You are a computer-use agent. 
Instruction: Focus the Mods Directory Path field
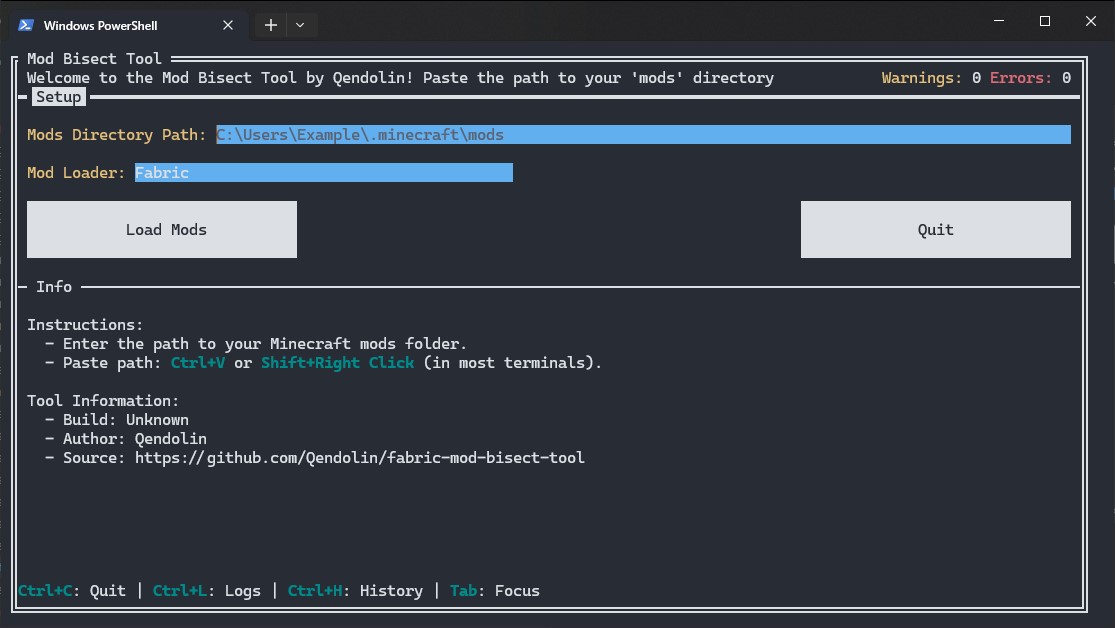644,134
